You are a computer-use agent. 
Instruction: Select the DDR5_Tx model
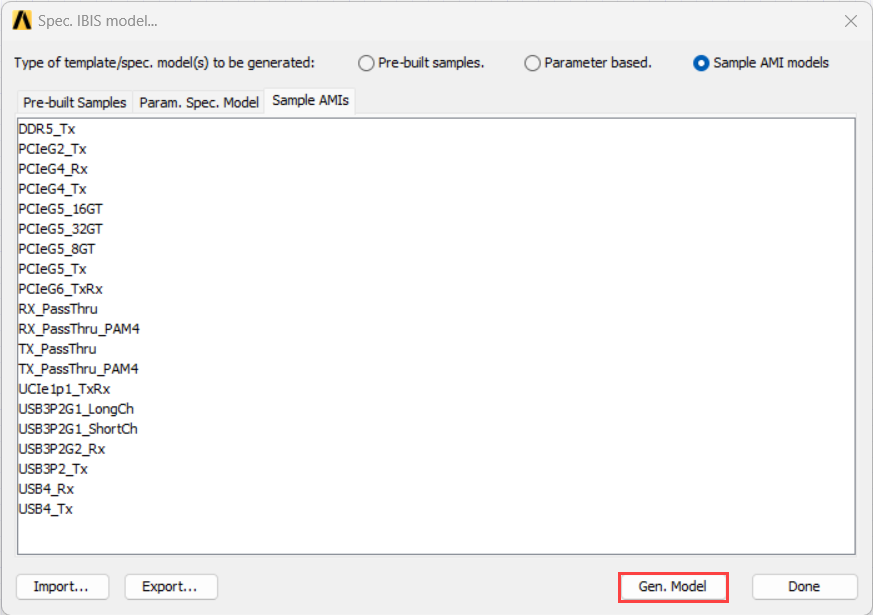tap(46, 128)
